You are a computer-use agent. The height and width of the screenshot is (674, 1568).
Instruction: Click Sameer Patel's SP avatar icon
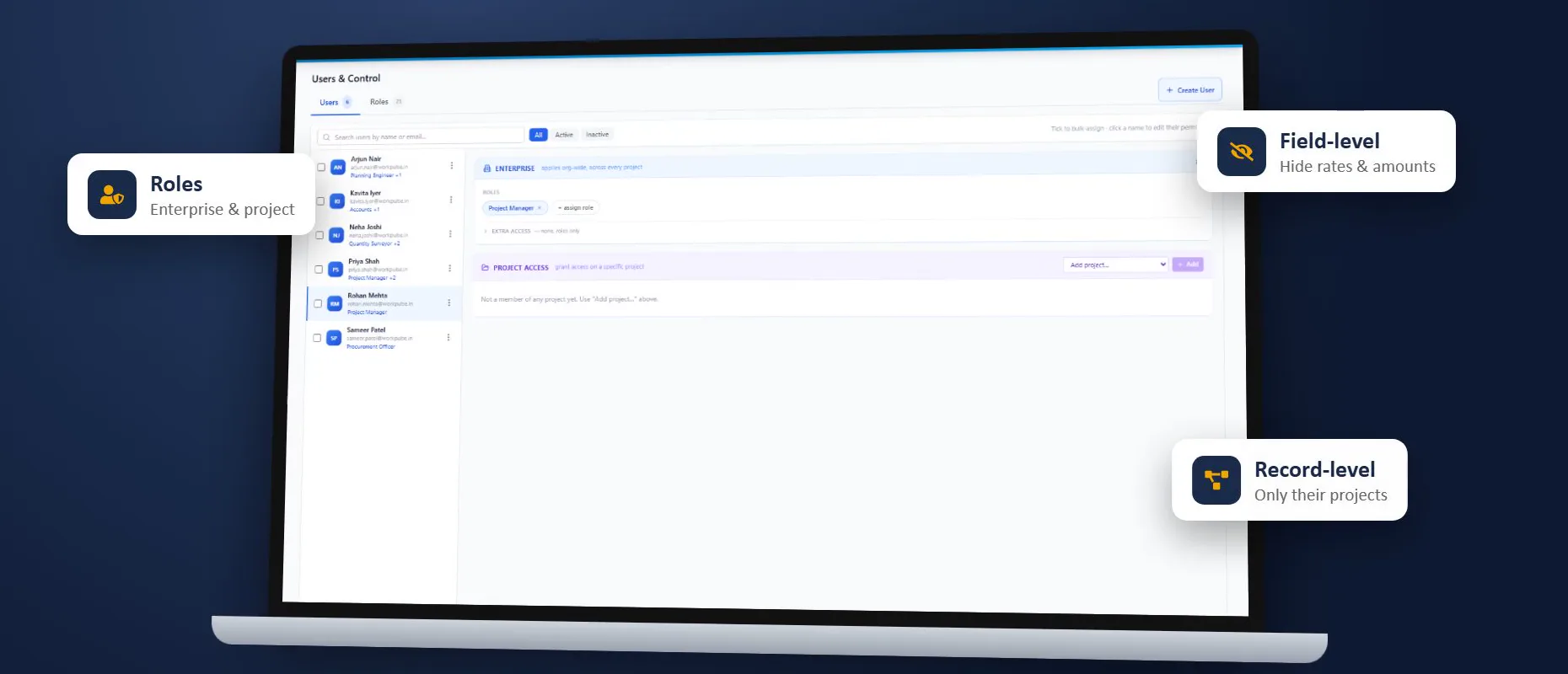334,338
